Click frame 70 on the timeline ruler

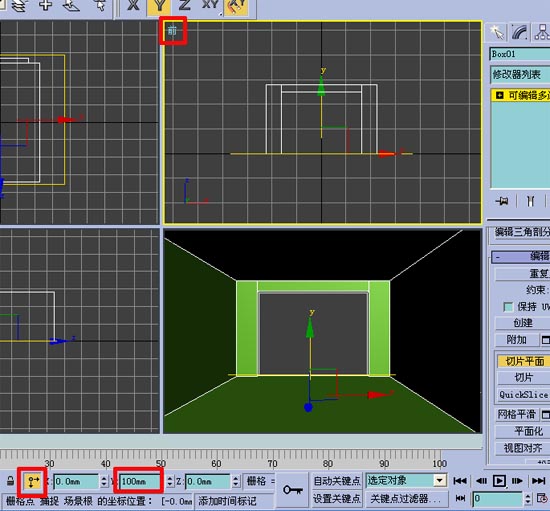pyautogui.click(x=272, y=464)
